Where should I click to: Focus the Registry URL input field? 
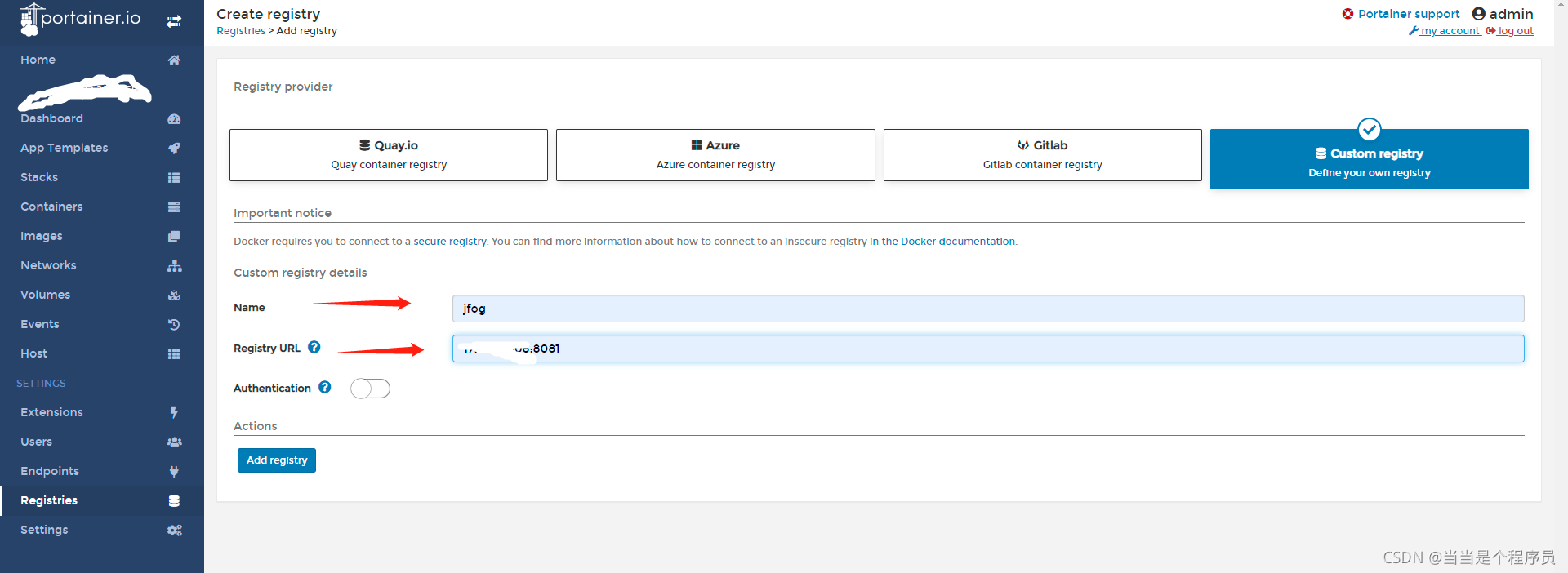point(988,349)
